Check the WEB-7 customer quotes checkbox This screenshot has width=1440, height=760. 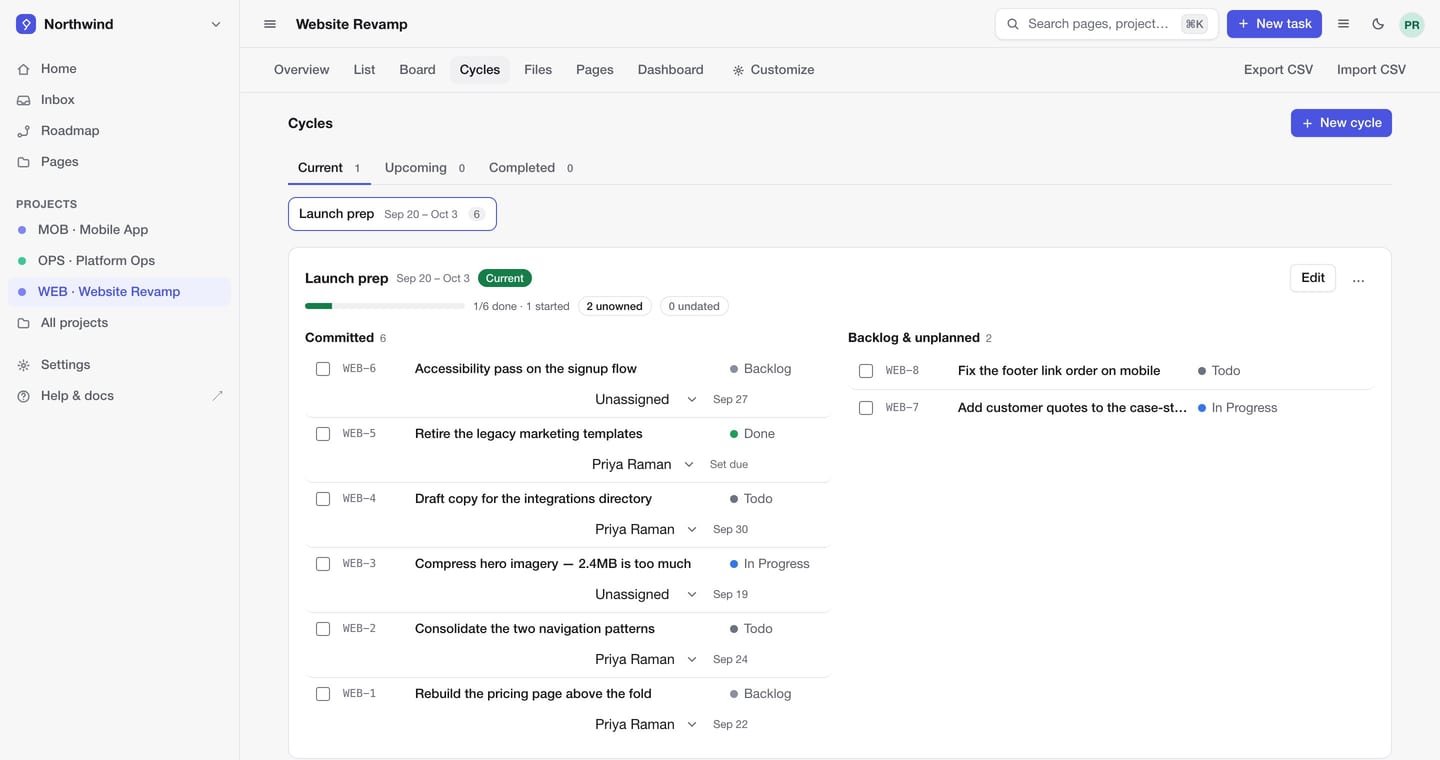click(866, 408)
